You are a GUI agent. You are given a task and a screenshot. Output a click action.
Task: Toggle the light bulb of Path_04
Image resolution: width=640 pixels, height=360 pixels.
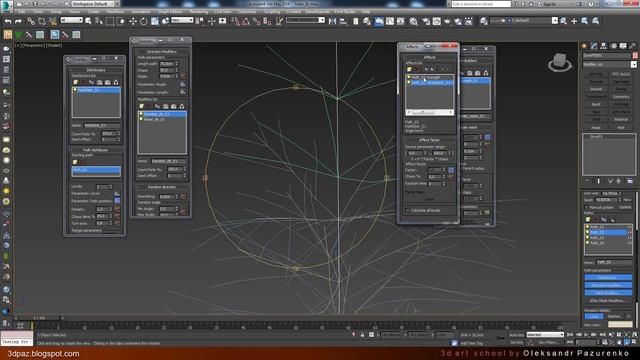tap(588, 243)
